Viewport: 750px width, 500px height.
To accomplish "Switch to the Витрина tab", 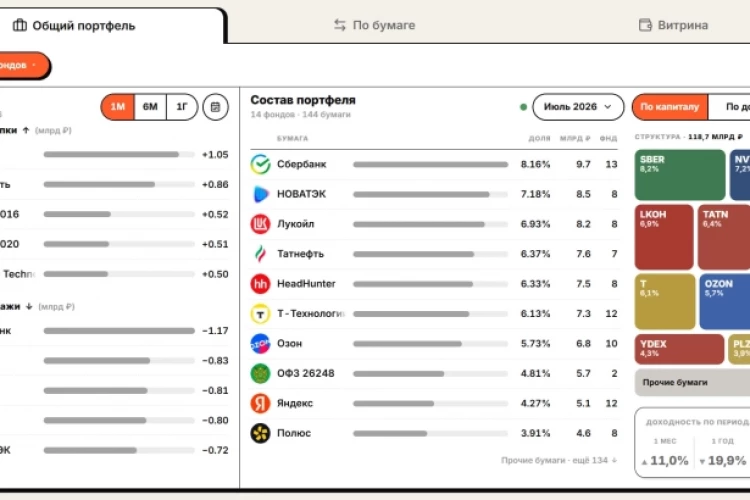I will pyautogui.click(x=673, y=25).
